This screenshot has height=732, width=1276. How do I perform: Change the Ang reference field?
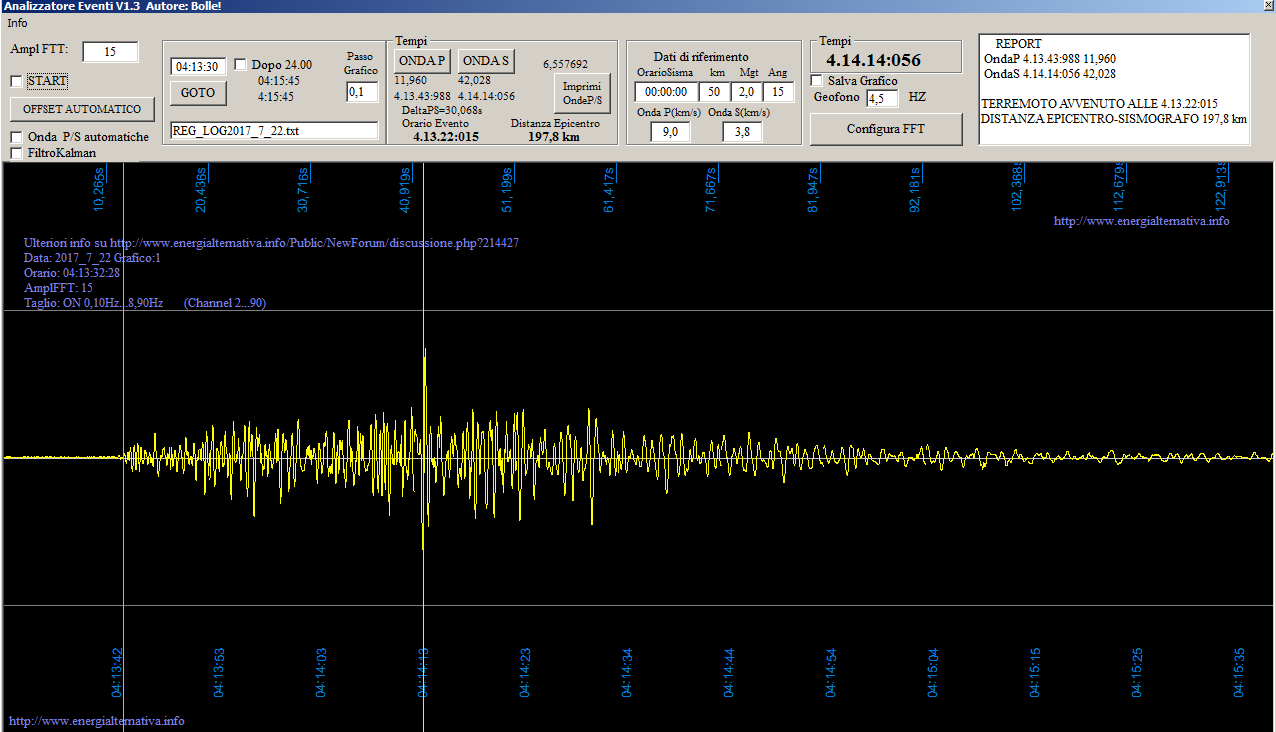click(778, 92)
